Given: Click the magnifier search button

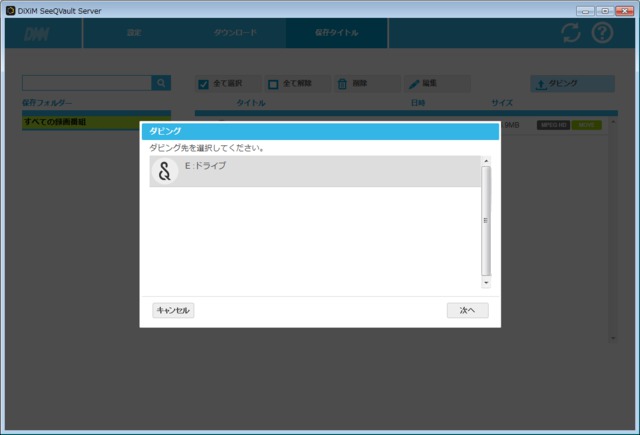Looking at the screenshot, I should [x=161, y=83].
